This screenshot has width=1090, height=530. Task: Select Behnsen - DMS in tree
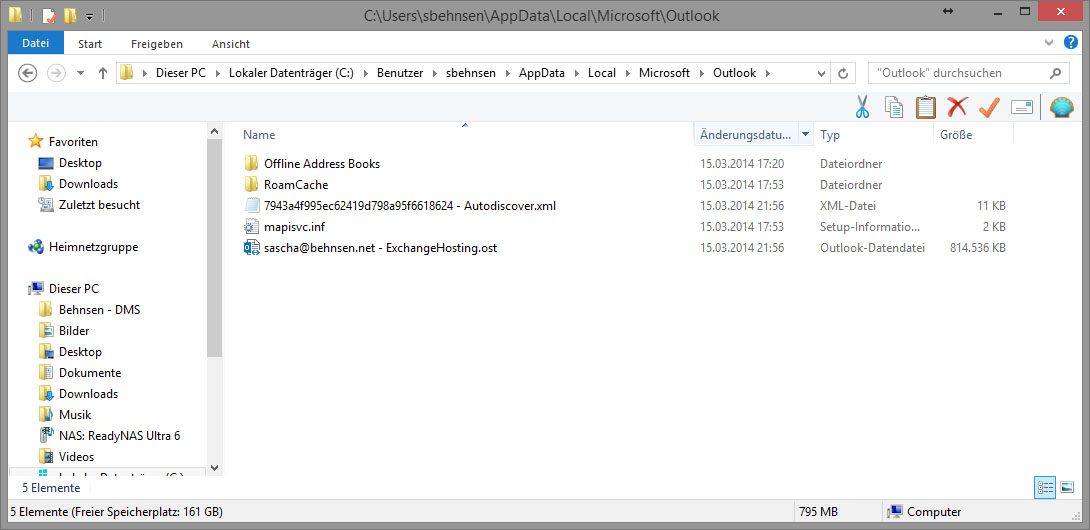(99, 310)
